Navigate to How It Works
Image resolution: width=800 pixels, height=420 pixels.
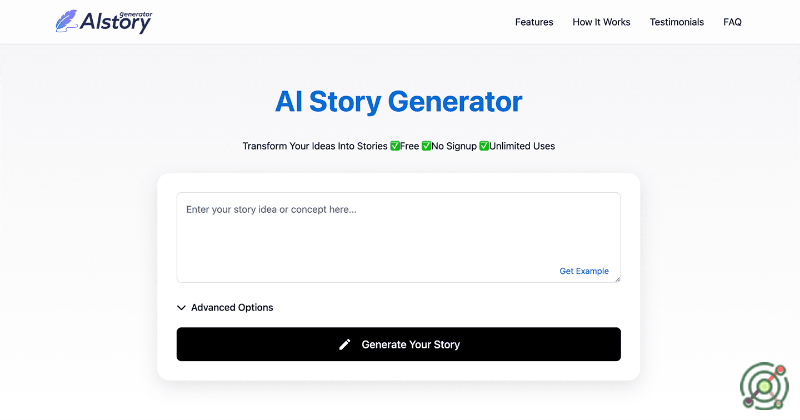pos(601,22)
